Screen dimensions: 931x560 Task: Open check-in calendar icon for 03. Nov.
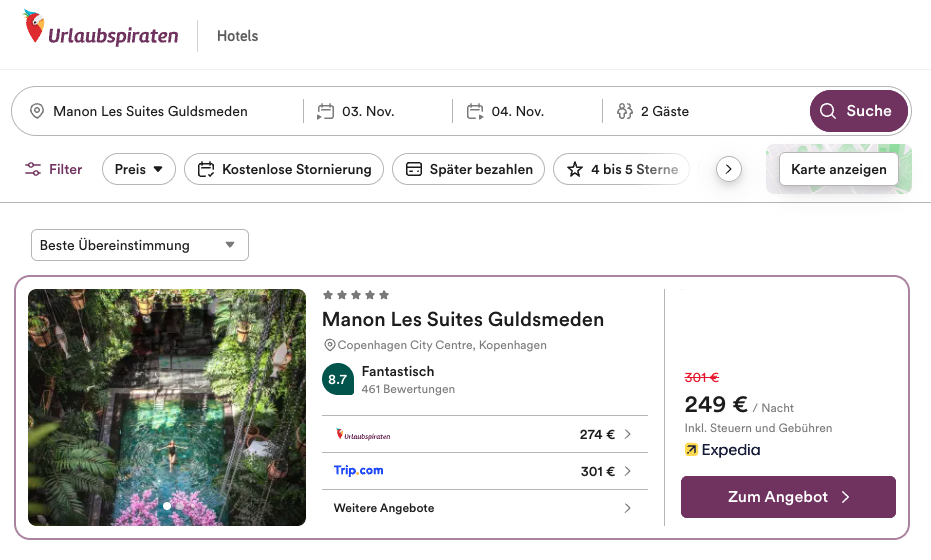[325, 111]
